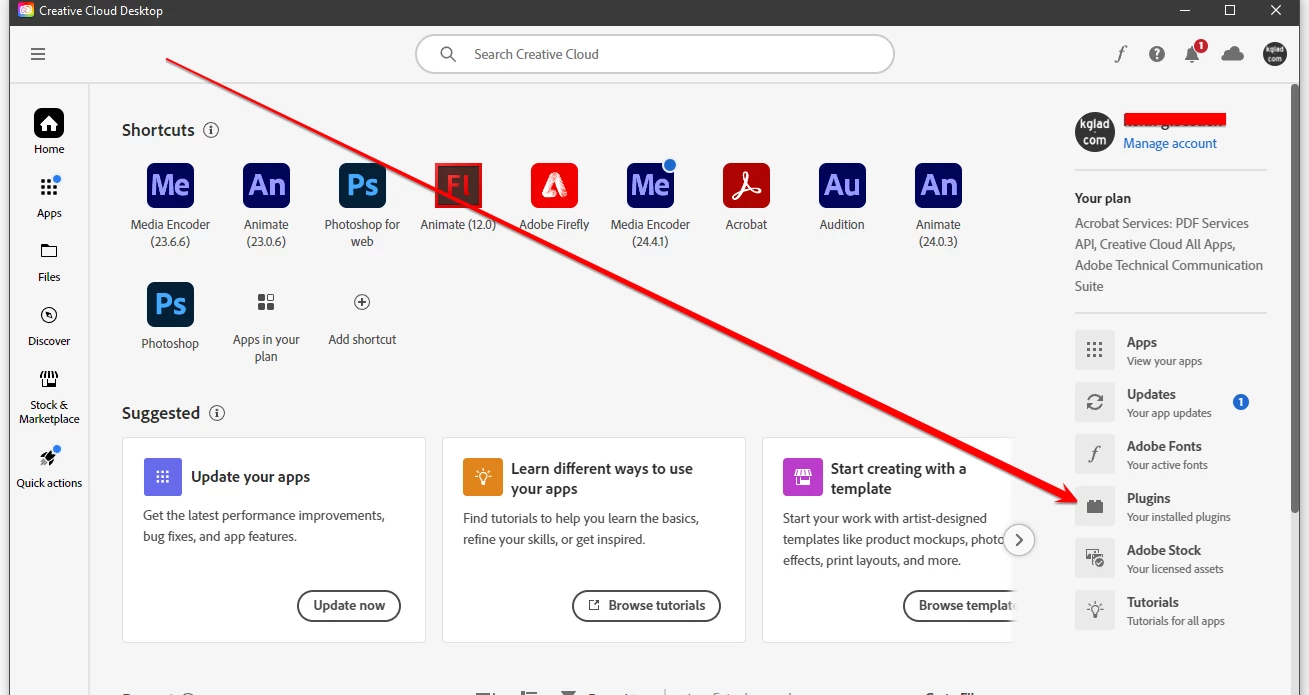Open cloud sync status icon
The image size is (1309, 695).
point(1233,54)
